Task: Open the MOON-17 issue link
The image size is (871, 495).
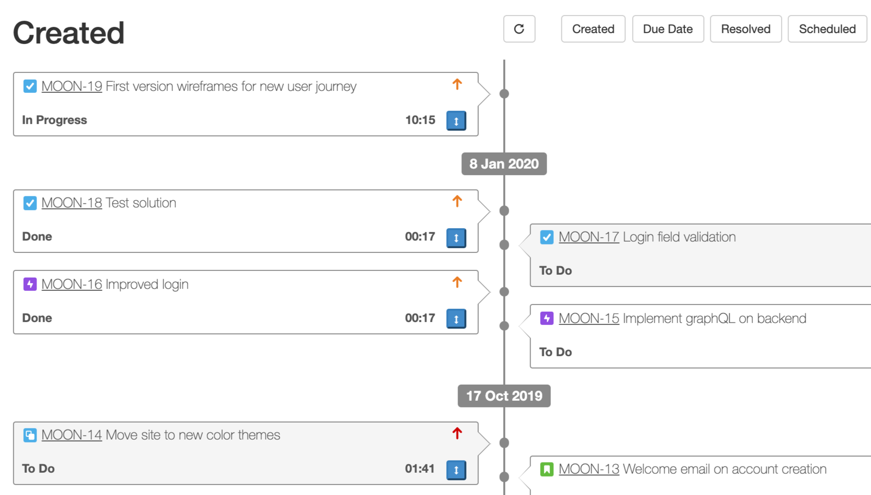Action: click(x=589, y=237)
